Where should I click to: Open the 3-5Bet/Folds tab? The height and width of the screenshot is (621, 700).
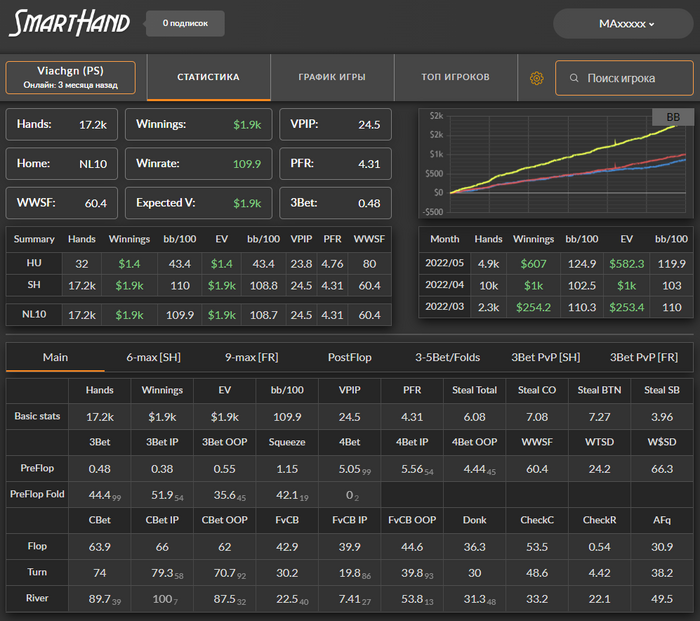pos(448,357)
